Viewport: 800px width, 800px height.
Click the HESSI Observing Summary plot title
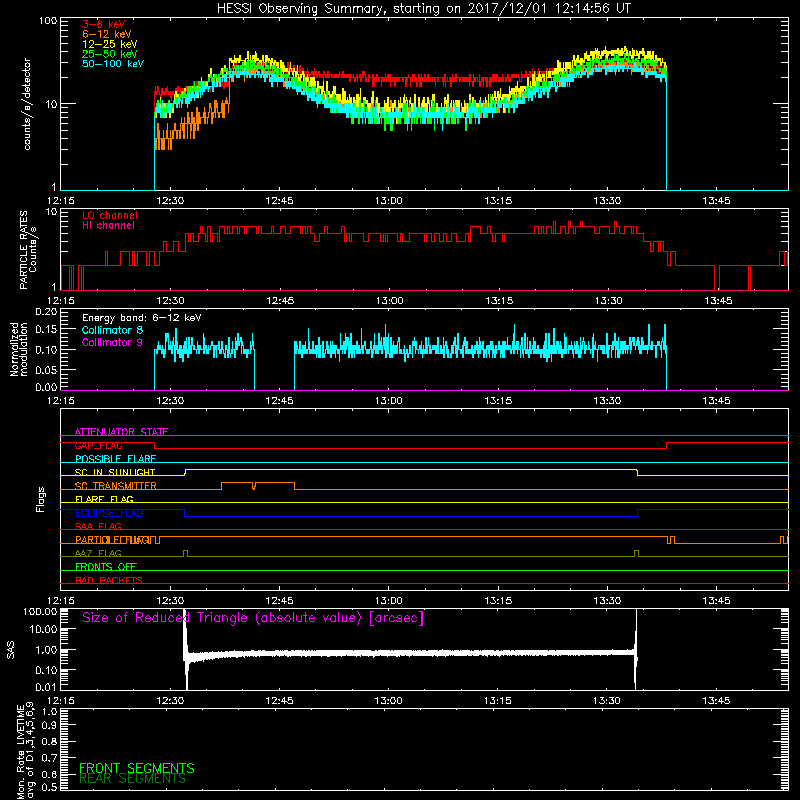coord(423,9)
